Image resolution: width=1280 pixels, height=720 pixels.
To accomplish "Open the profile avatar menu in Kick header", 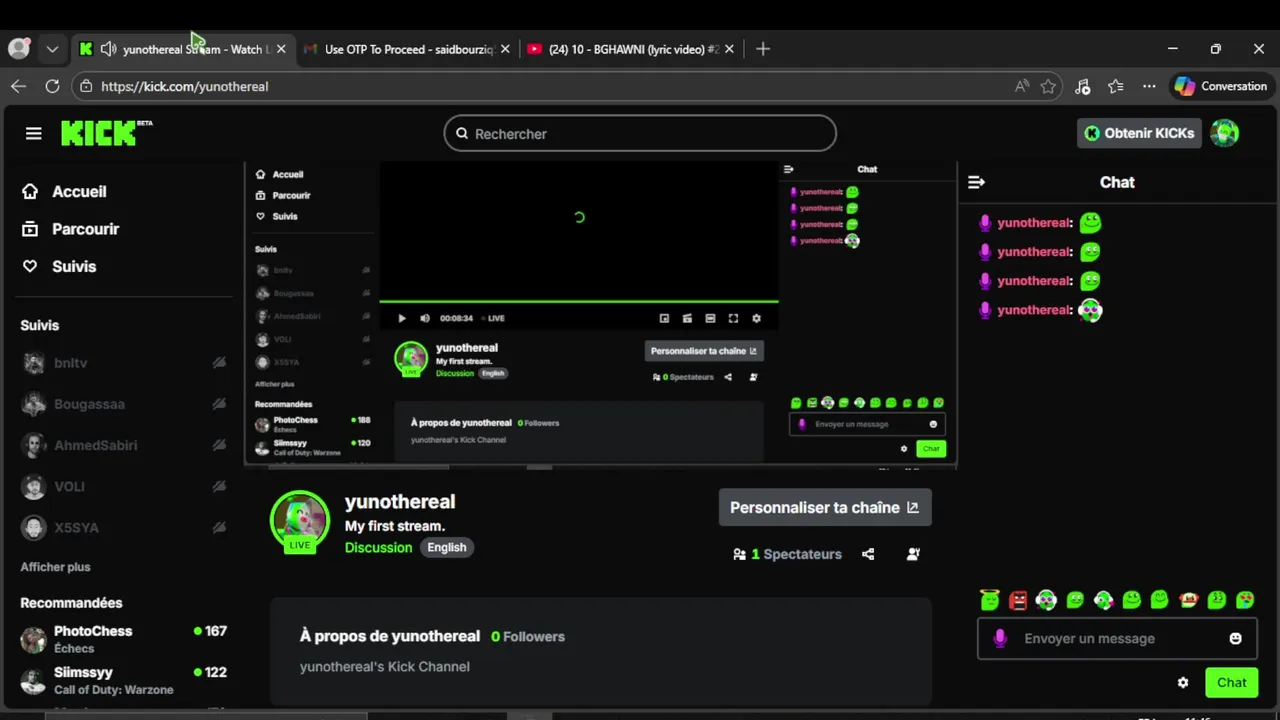I will click(1225, 133).
